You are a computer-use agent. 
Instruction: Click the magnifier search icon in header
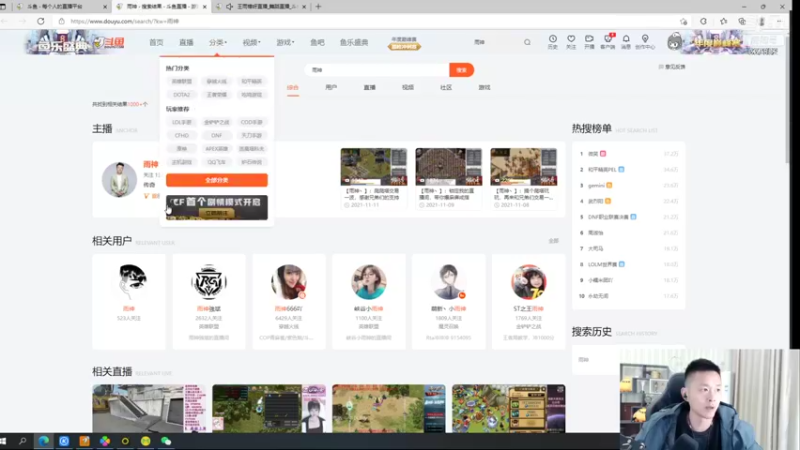coord(527,42)
